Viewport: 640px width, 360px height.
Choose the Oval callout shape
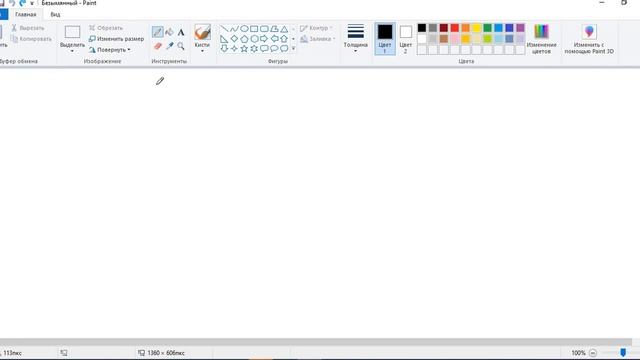[x=274, y=49]
